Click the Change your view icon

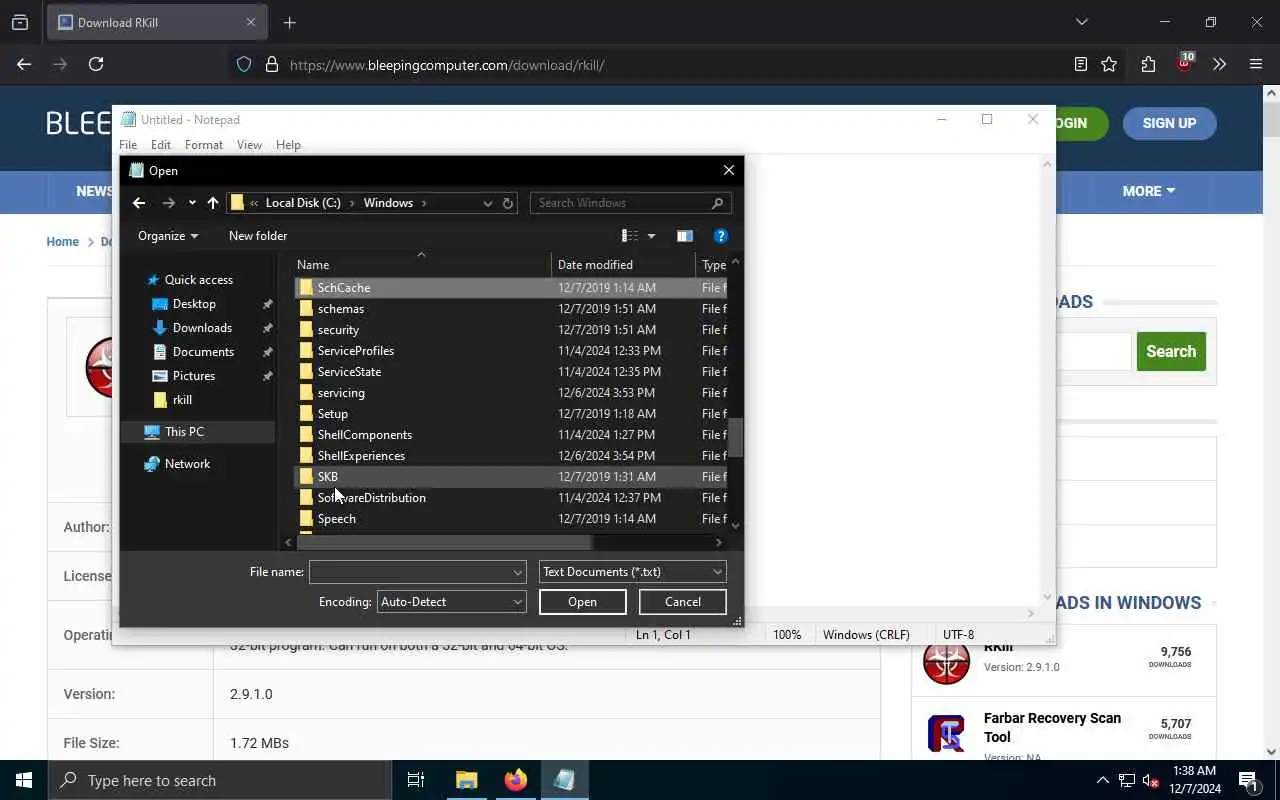630,236
